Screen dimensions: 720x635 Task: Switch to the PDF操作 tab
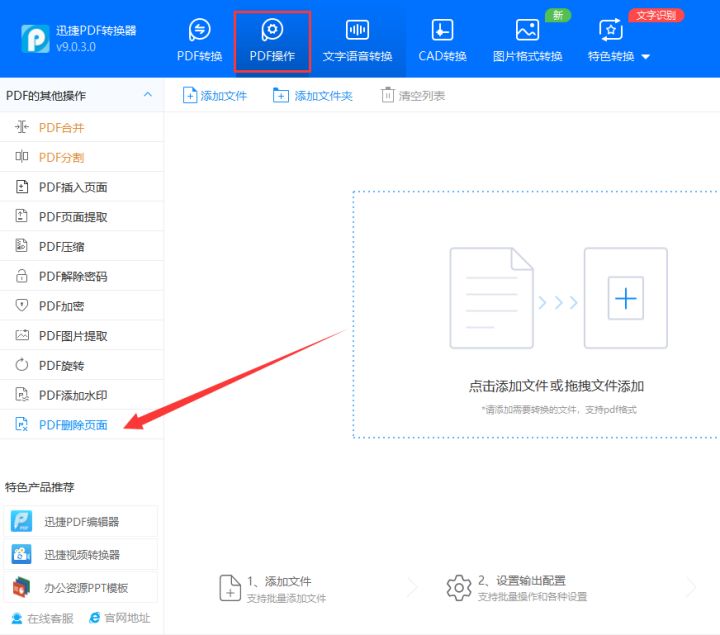[x=272, y=42]
